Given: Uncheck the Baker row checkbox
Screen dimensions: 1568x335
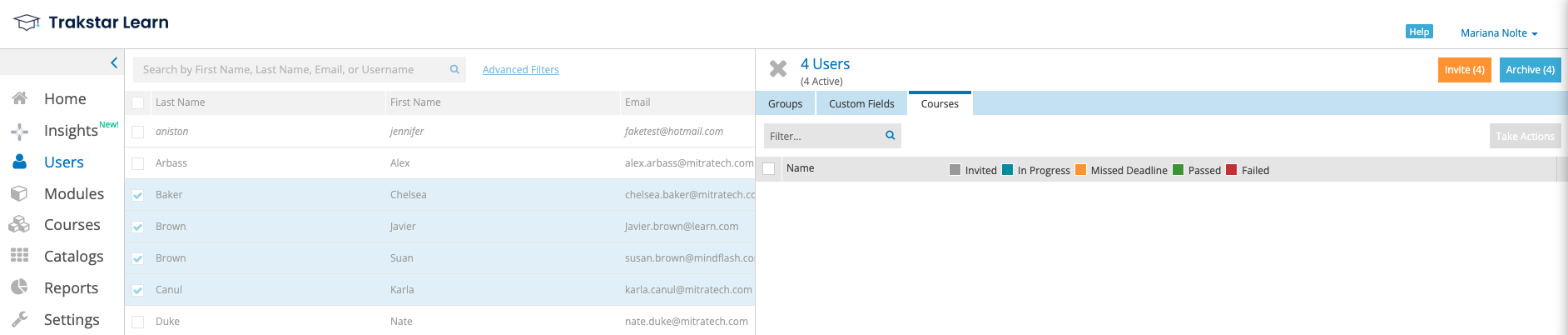Looking at the screenshot, I should click(138, 195).
